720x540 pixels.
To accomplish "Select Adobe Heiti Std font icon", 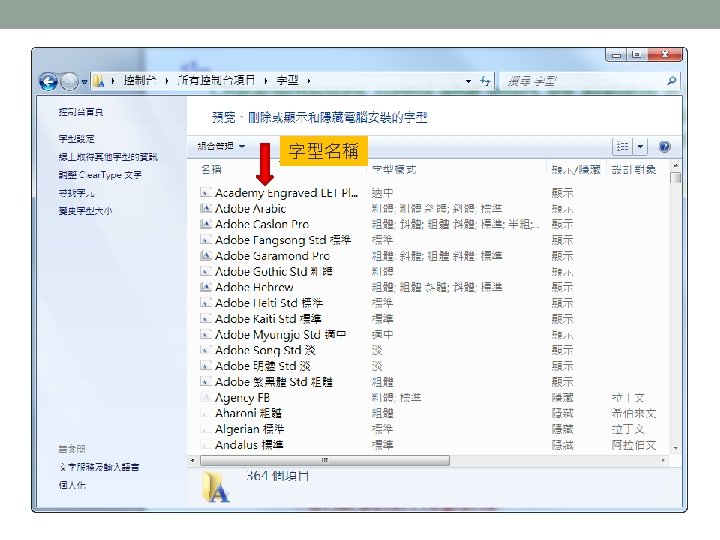I will point(206,303).
